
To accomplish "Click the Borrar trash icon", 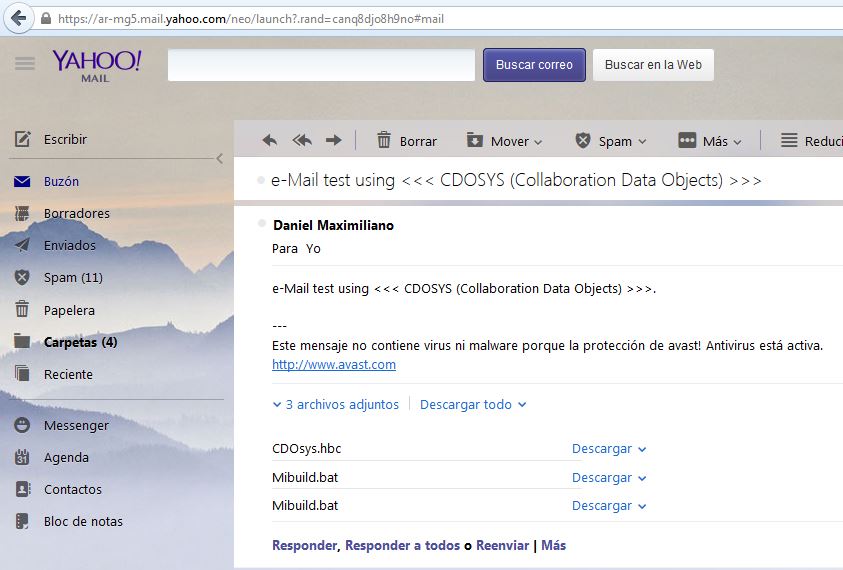I will pos(384,141).
